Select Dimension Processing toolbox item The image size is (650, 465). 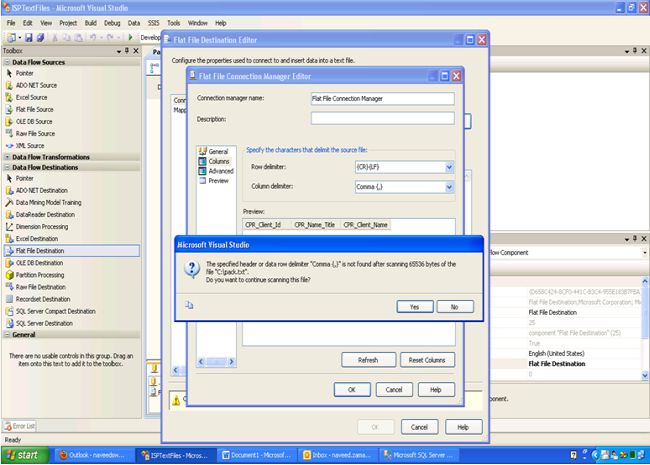click(42, 226)
